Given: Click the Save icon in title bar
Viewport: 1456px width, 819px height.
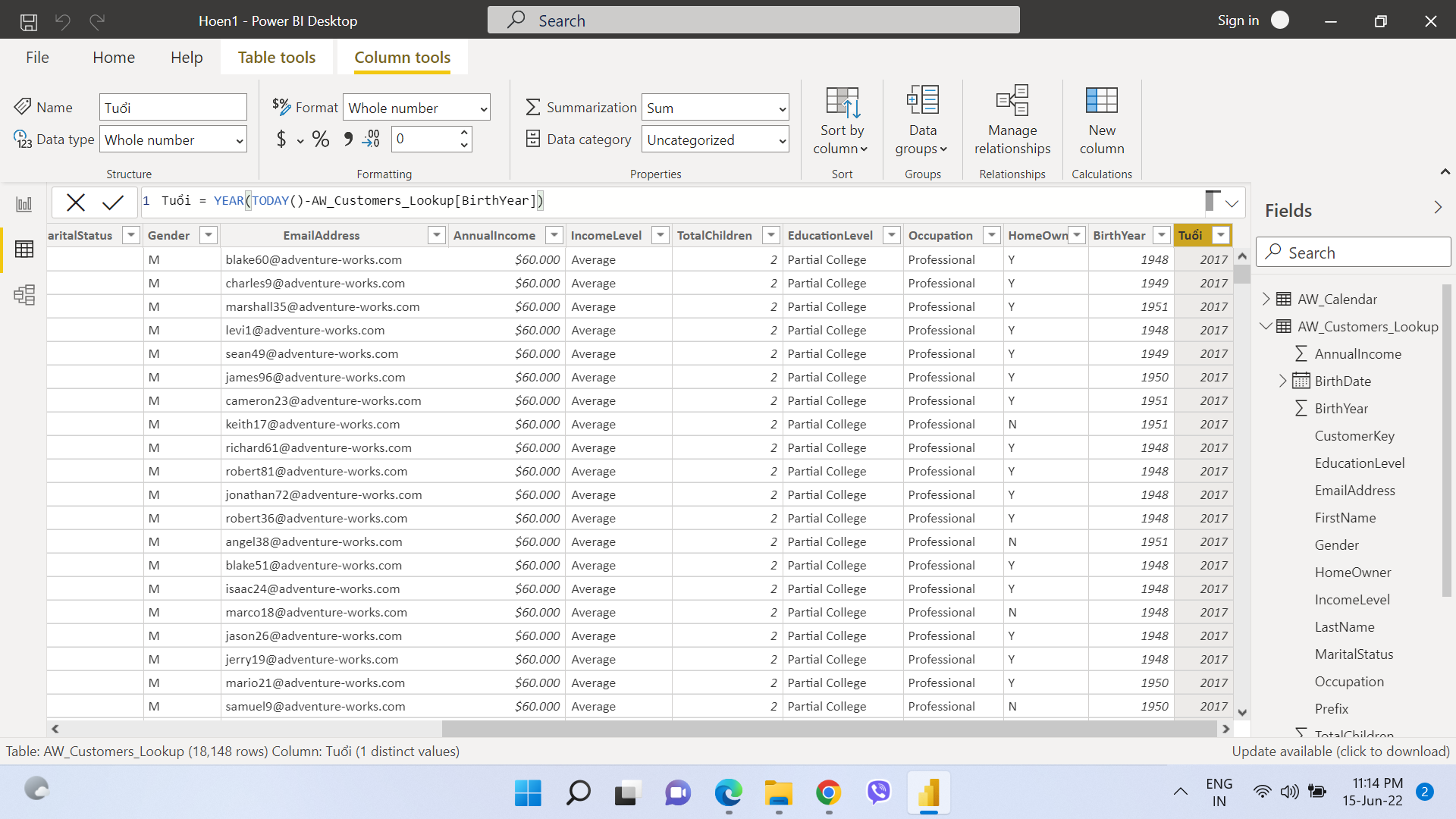Looking at the screenshot, I should 29,21.
